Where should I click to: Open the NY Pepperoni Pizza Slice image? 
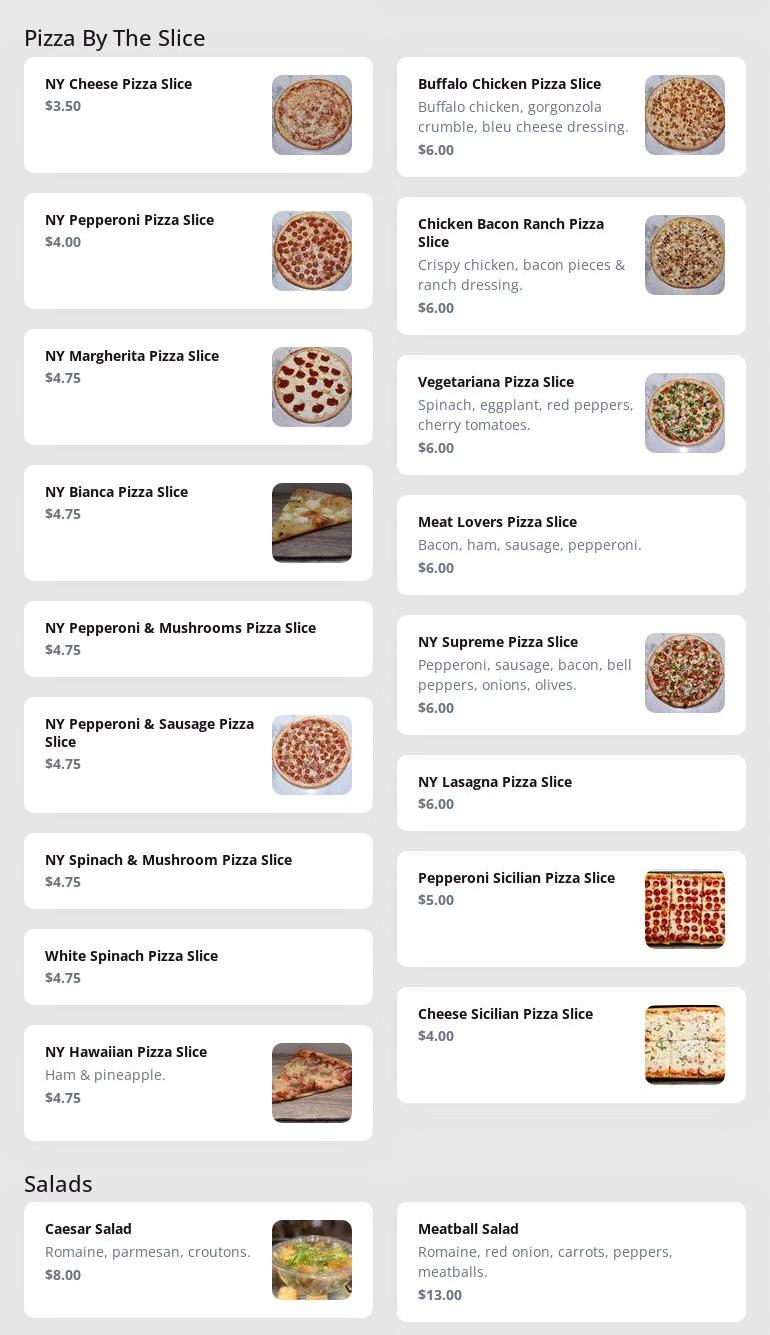312,251
